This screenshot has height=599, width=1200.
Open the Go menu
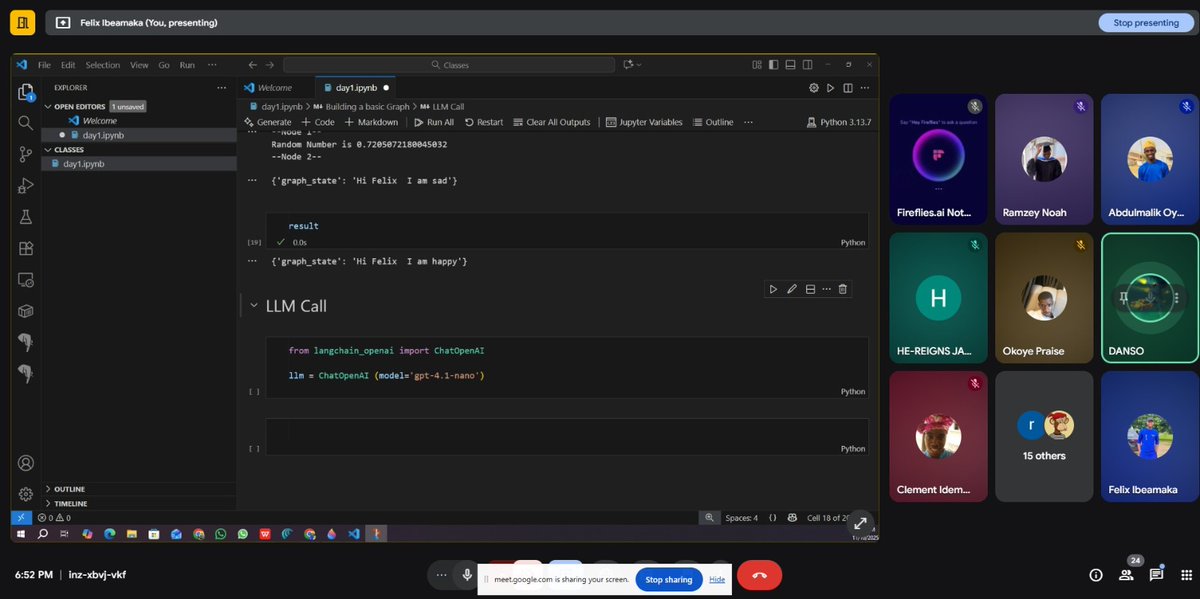[x=164, y=65]
